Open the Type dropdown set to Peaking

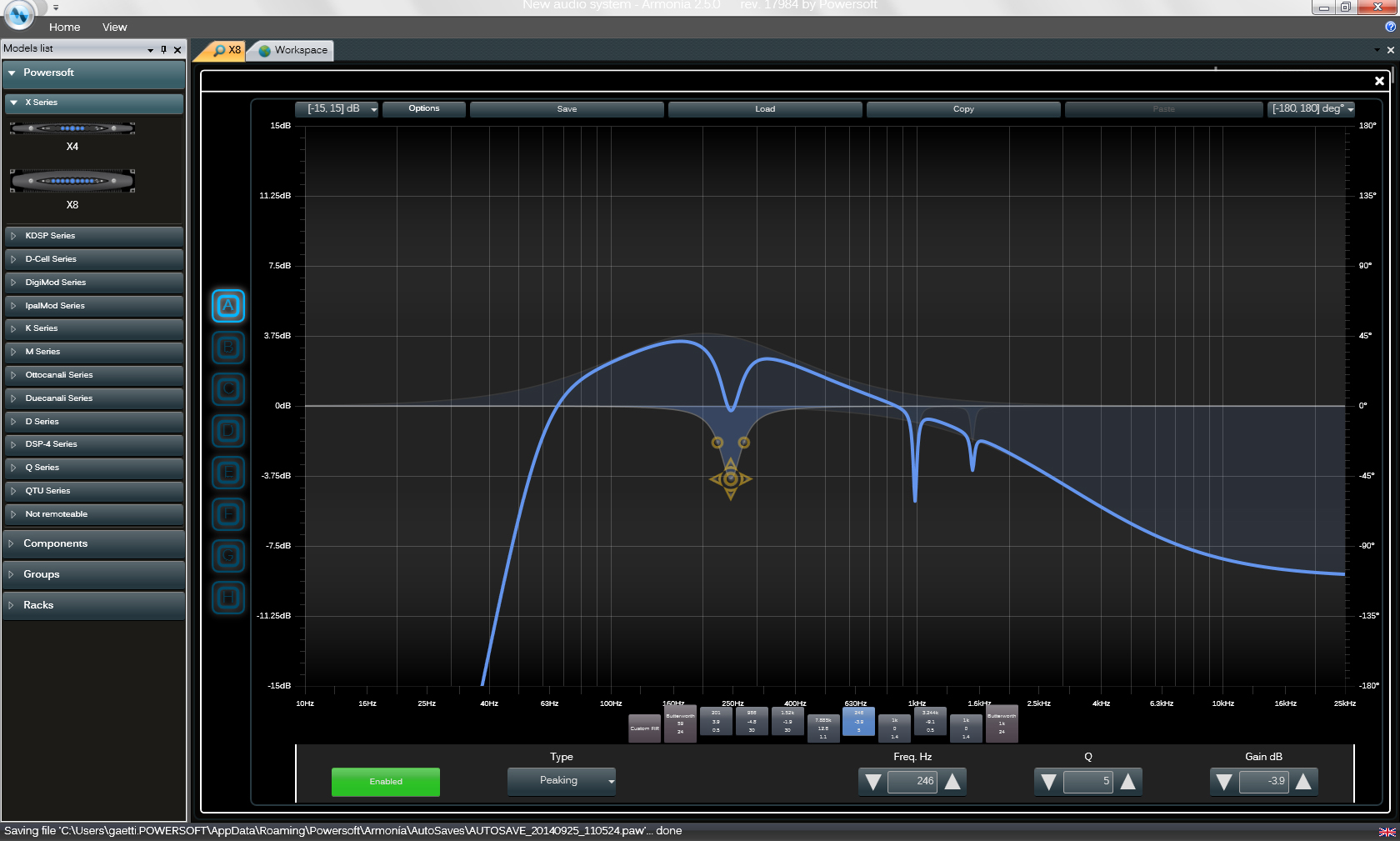tap(562, 781)
